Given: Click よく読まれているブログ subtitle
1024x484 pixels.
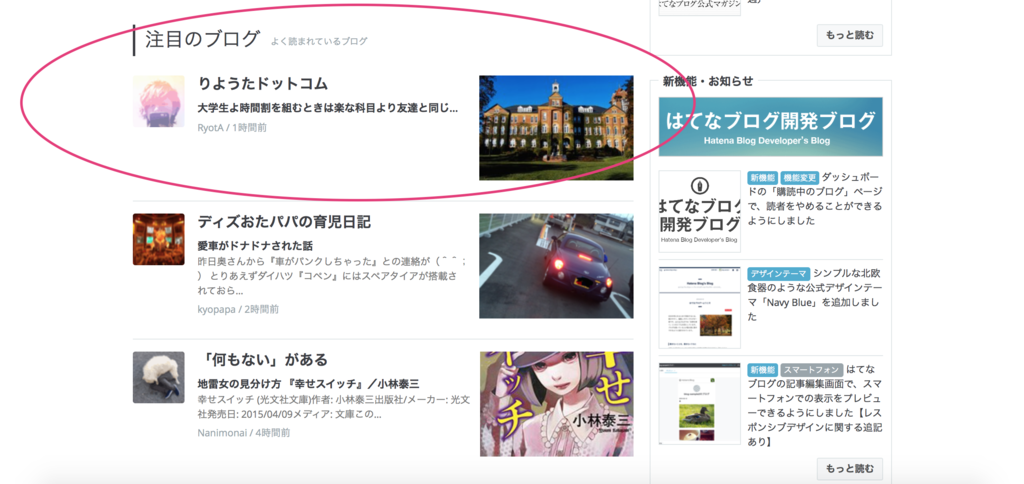Looking at the screenshot, I should click(x=319, y=41).
